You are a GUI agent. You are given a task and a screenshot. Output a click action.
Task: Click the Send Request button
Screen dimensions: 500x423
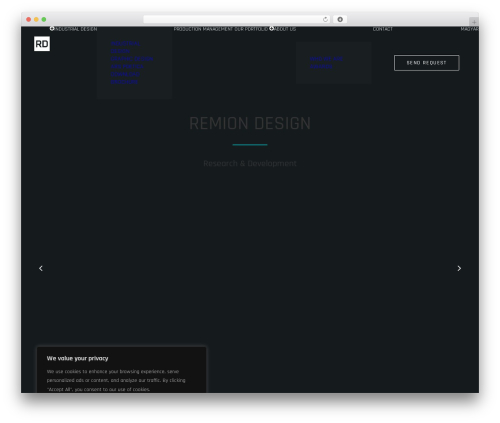point(426,63)
